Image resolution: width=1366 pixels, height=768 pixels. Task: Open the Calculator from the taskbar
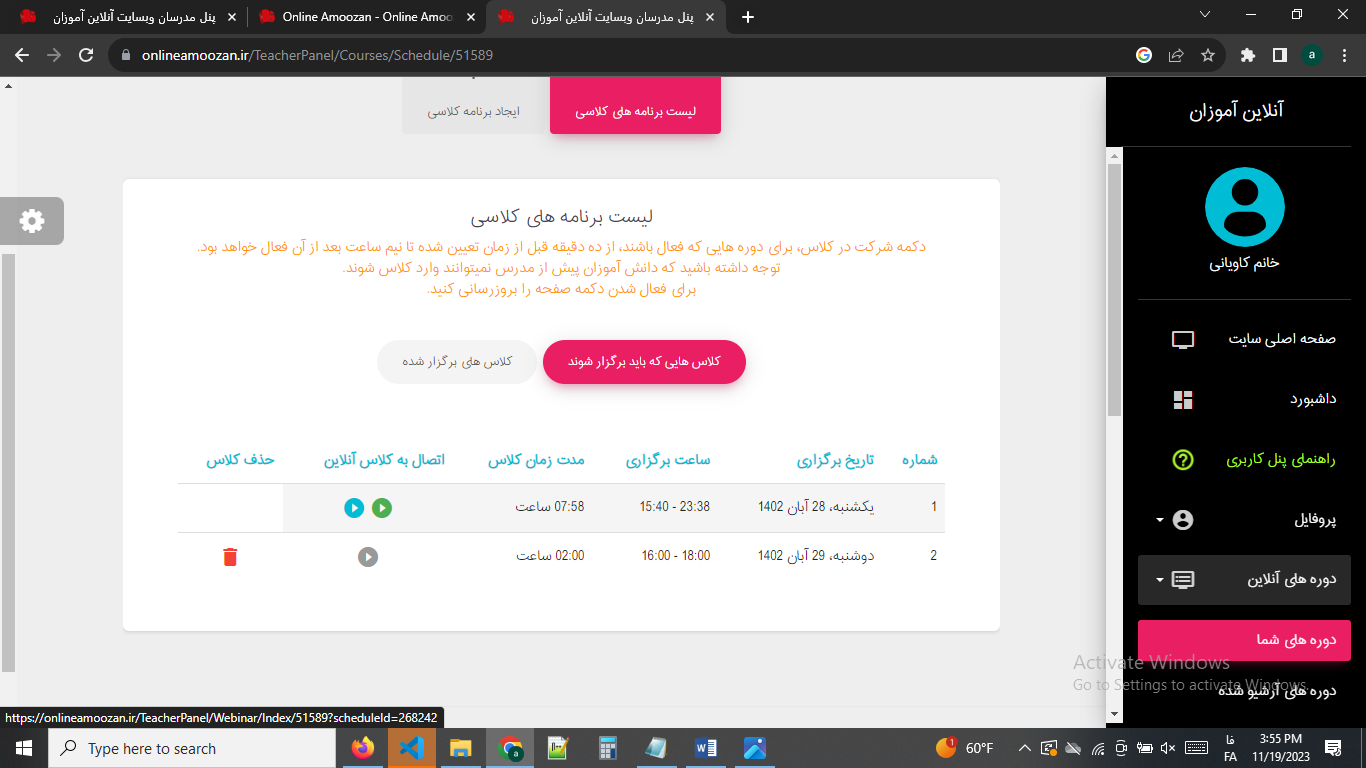tap(607, 748)
